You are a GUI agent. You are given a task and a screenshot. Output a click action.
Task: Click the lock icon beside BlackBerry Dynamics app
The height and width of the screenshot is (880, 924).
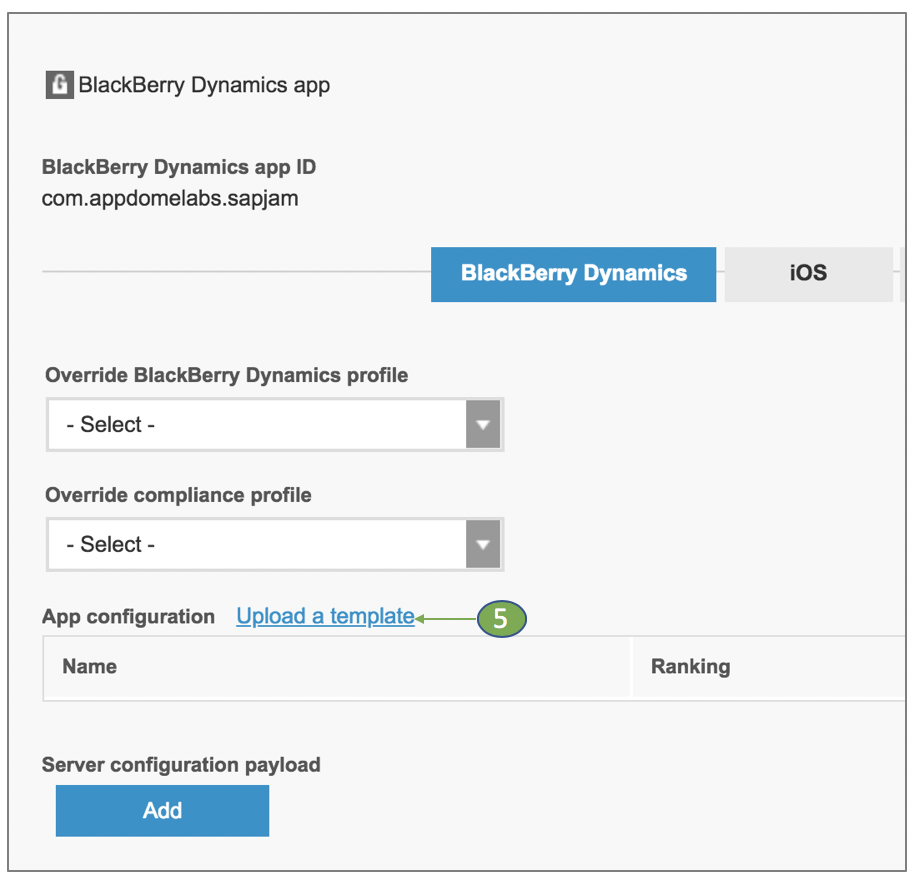tap(60, 85)
